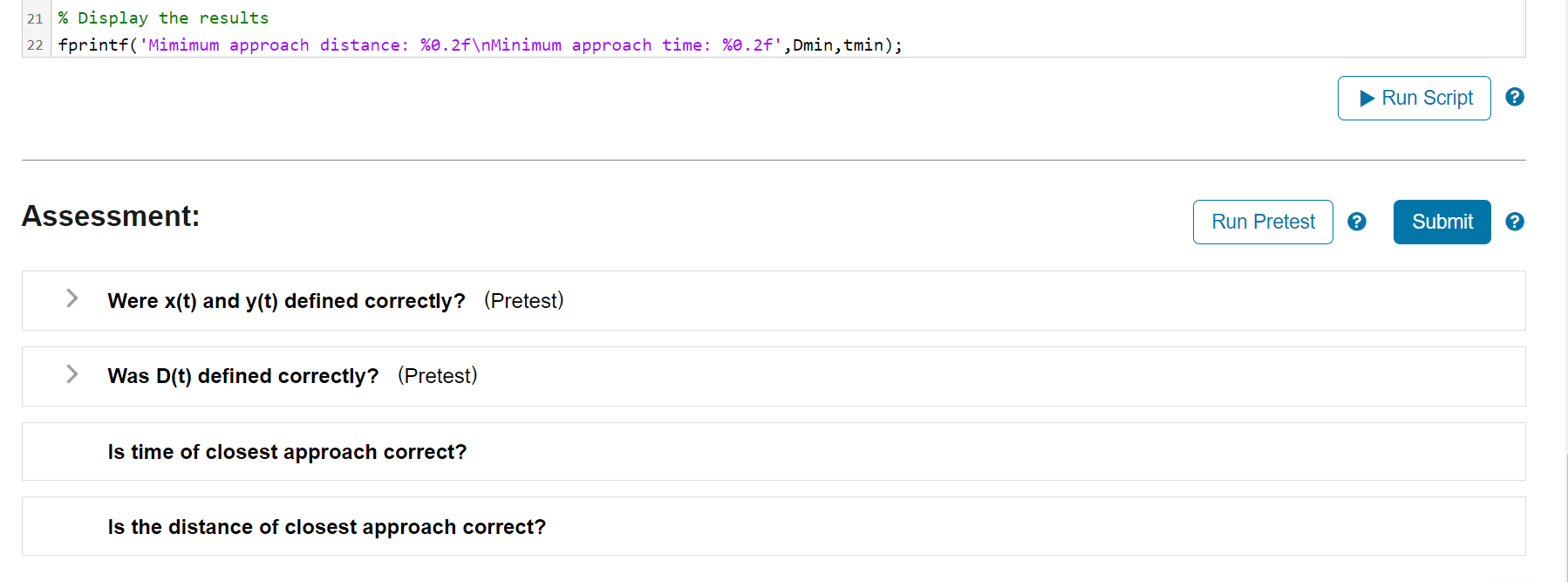Expand the 'Was D(t) defined correctly?' test

[x=71, y=374]
